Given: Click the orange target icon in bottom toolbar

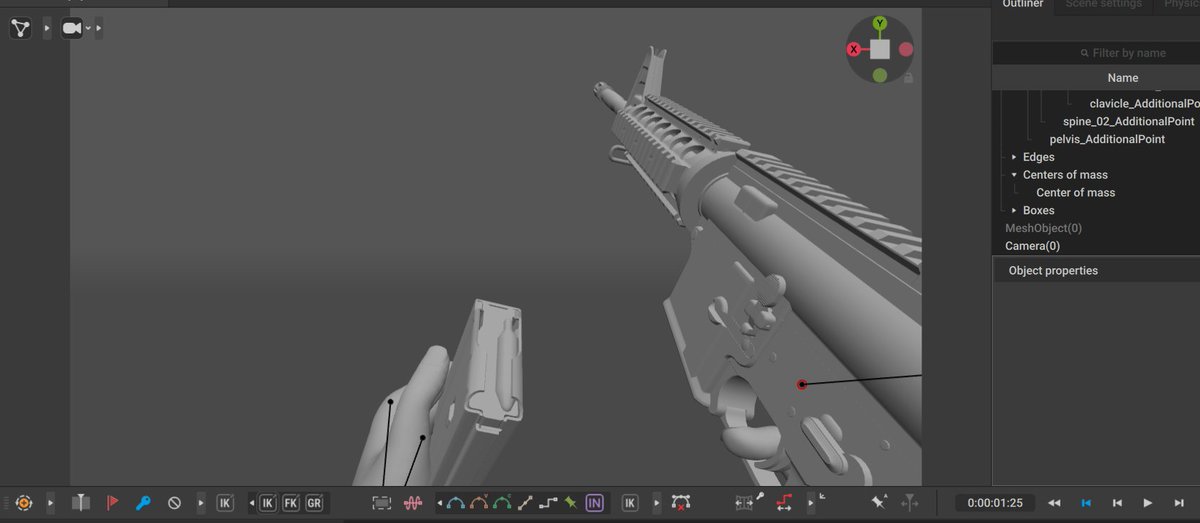Looking at the screenshot, I should tap(24, 503).
